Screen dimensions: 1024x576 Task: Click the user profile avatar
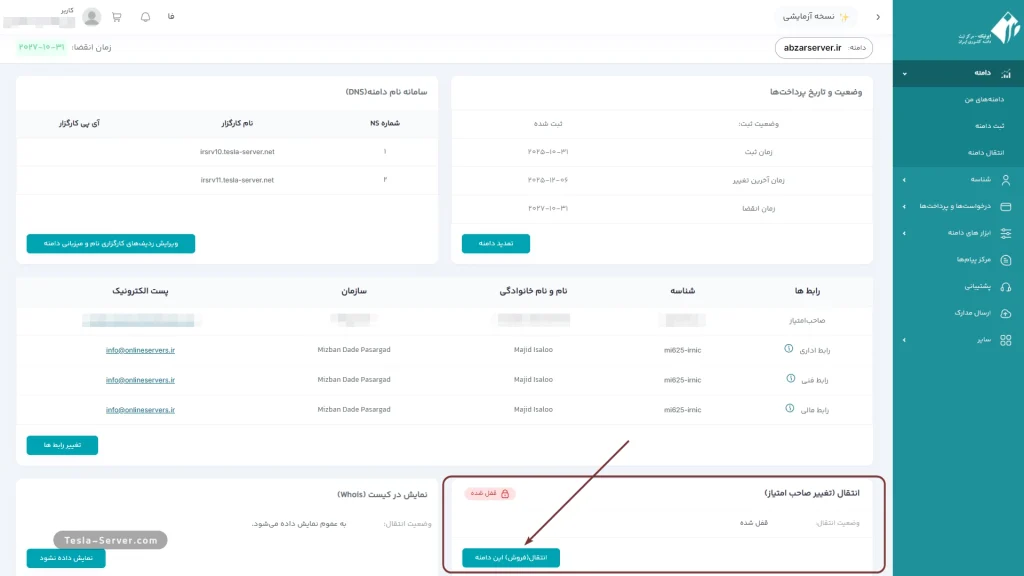point(92,17)
